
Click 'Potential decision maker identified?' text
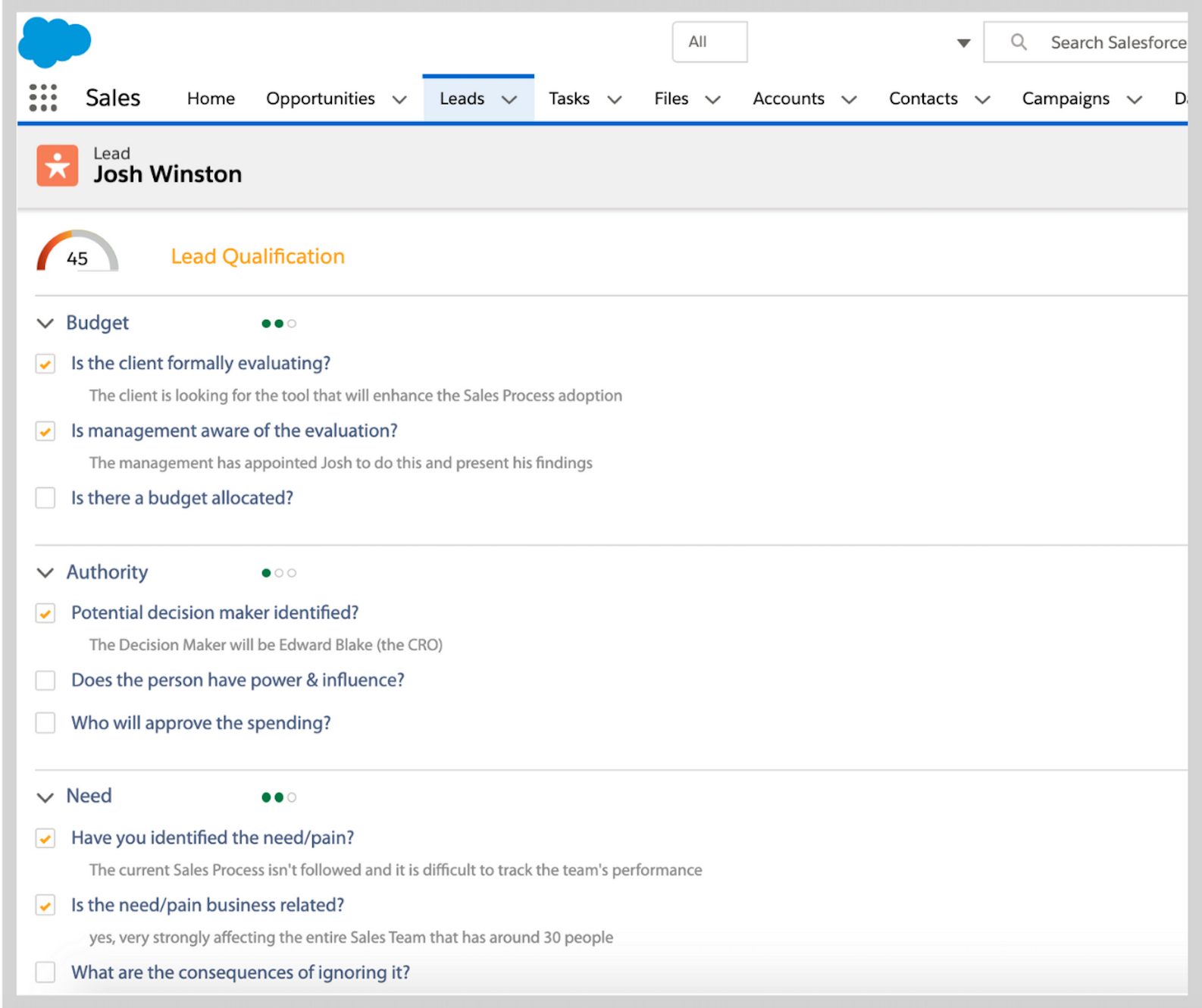pyautogui.click(x=215, y=612)
